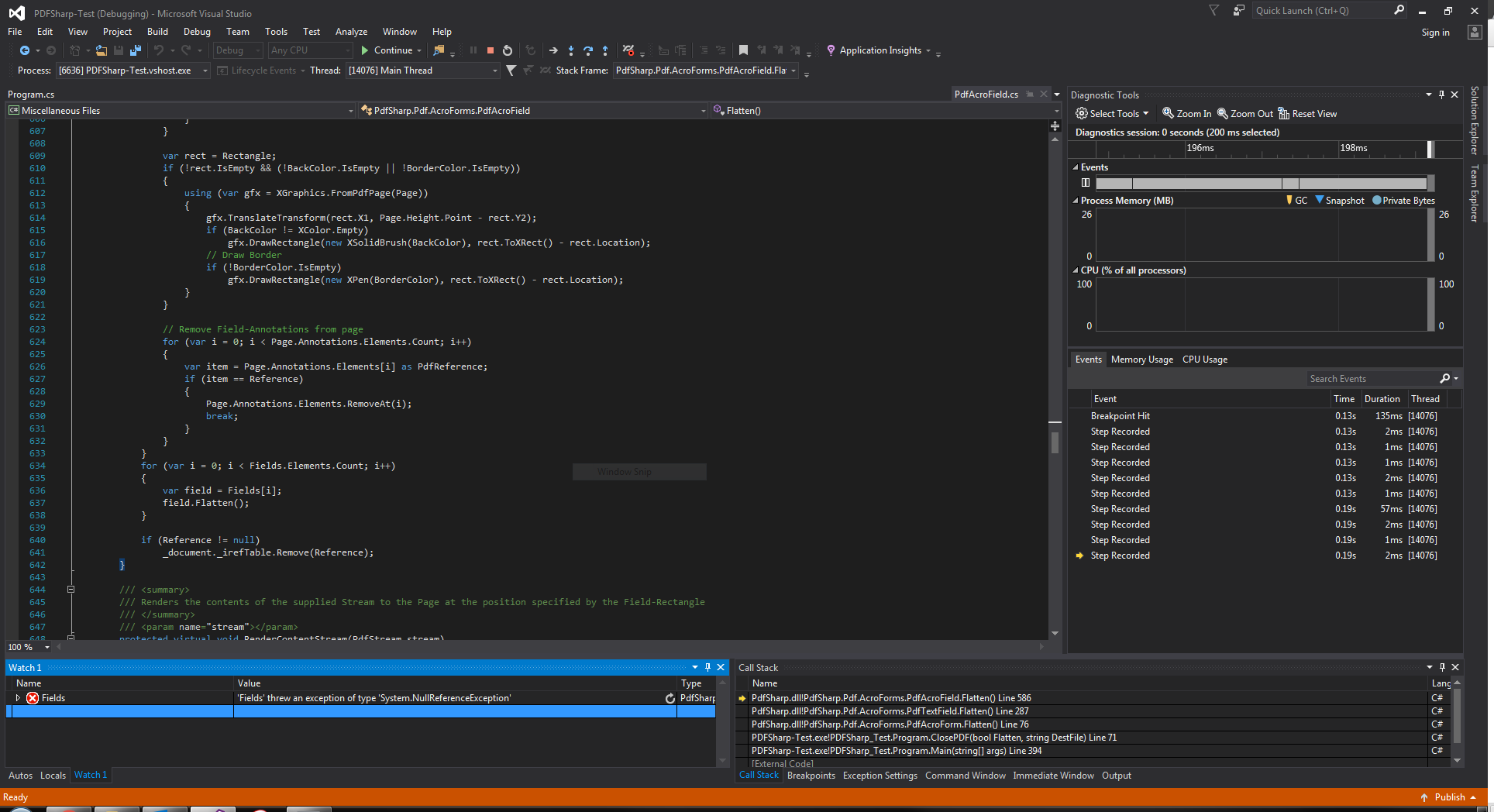Open the Debug menu
The image size is (1494, 812).
click(x=197, y=32)
